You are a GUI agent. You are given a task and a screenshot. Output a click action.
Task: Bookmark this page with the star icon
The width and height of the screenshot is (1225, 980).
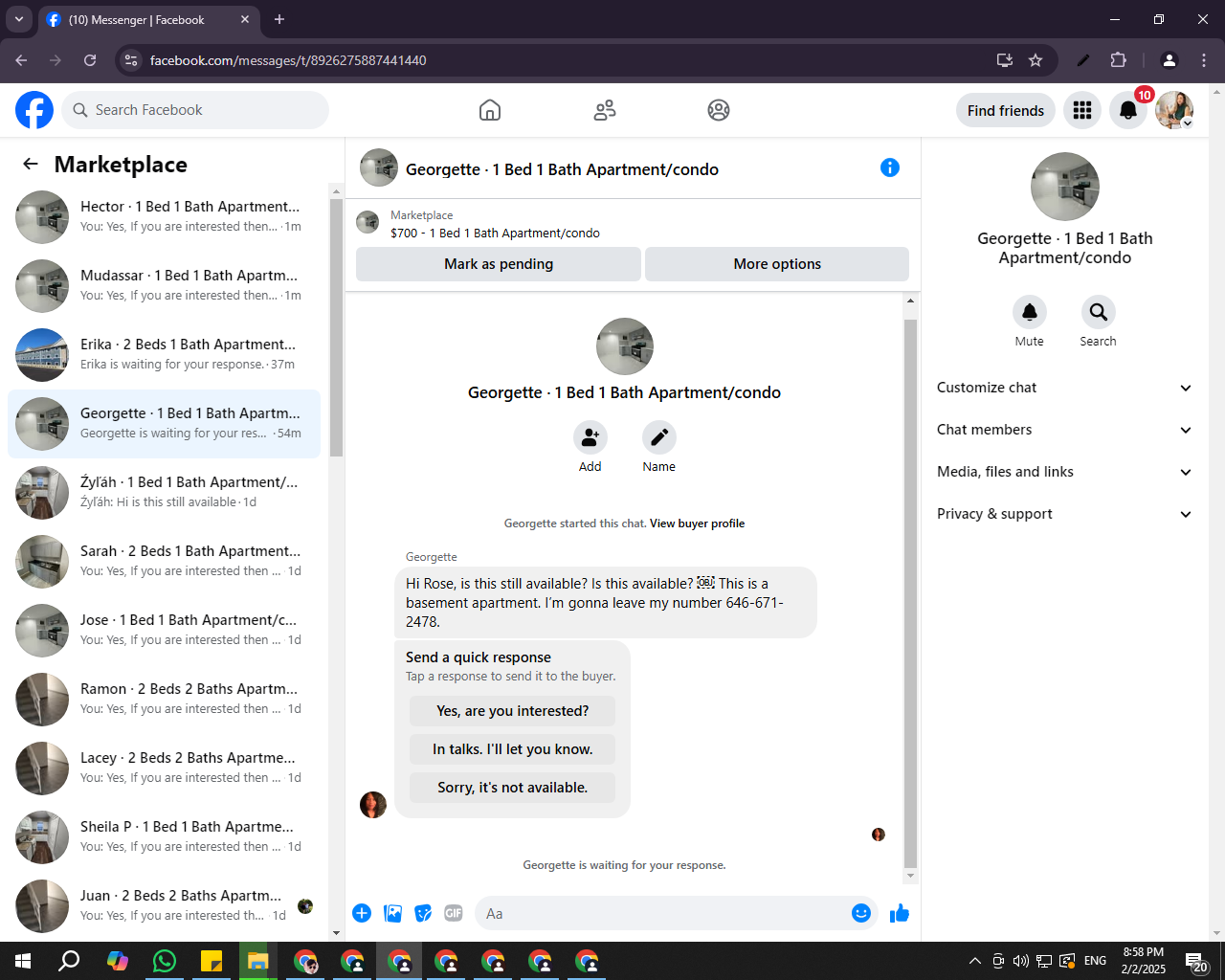[1036, 60]
